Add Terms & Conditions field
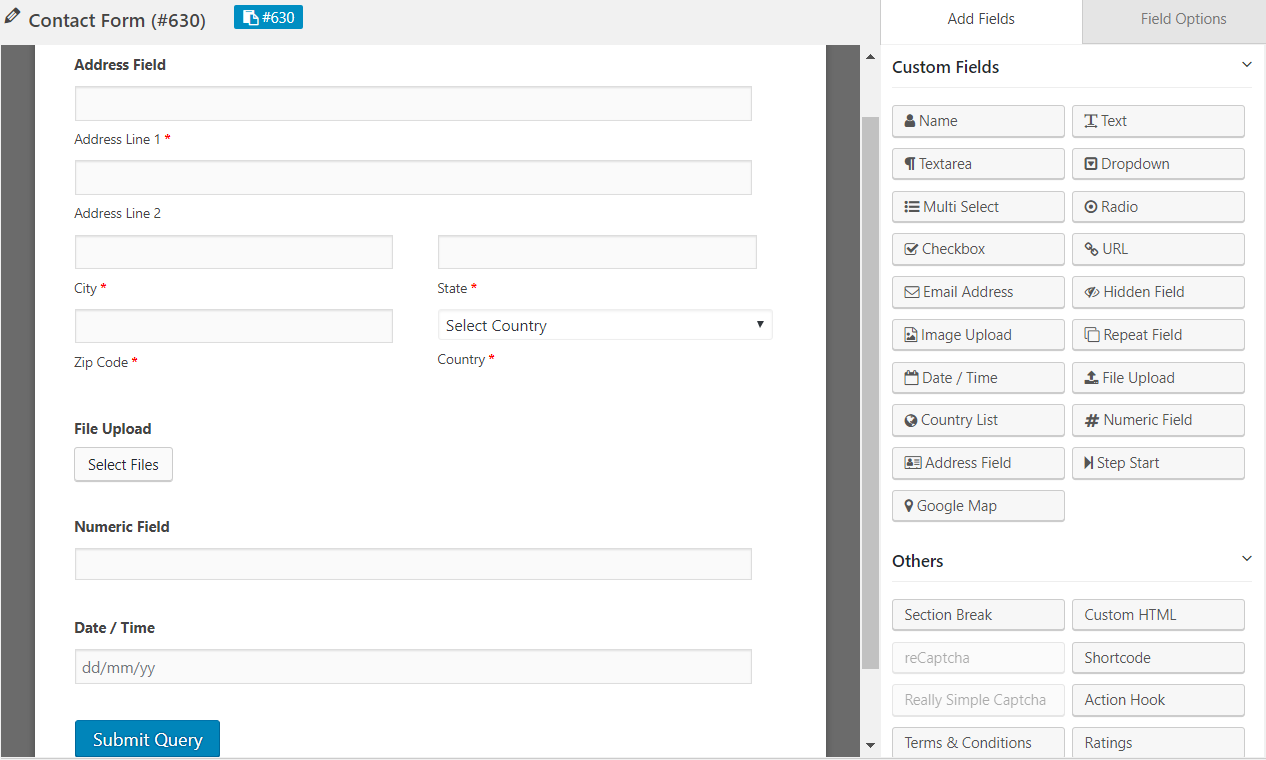The height and width of the screenshot is (760, 1266). click(978, 743)
